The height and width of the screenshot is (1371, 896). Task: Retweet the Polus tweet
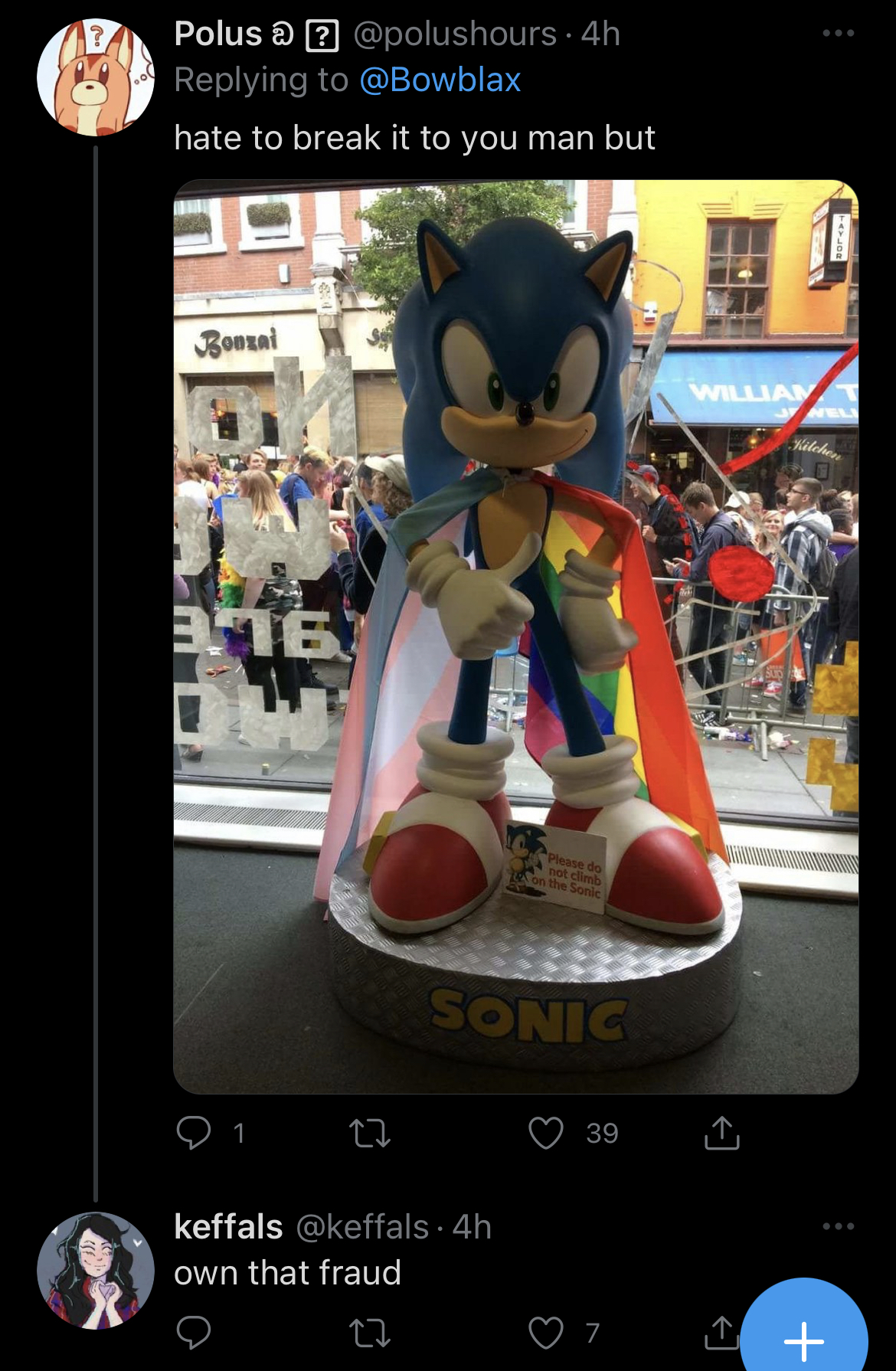click(x=370, y=1133)
